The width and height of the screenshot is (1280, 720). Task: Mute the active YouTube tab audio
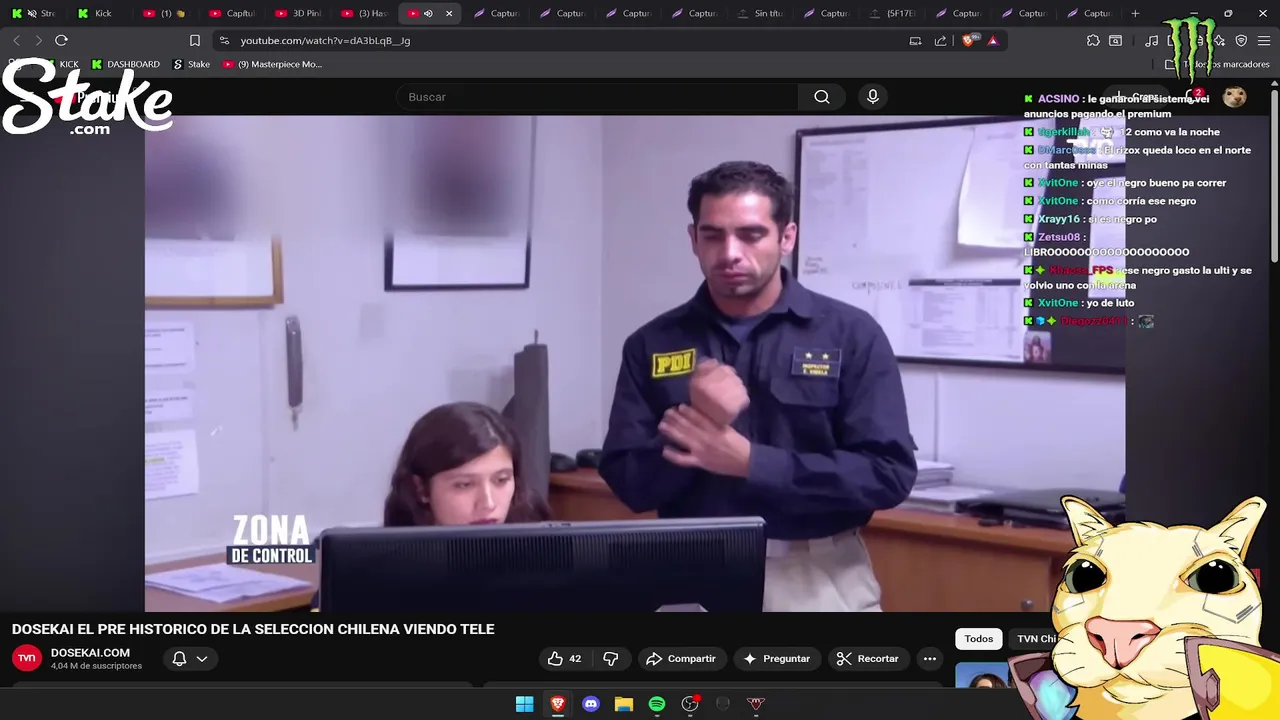click(428, 14)
